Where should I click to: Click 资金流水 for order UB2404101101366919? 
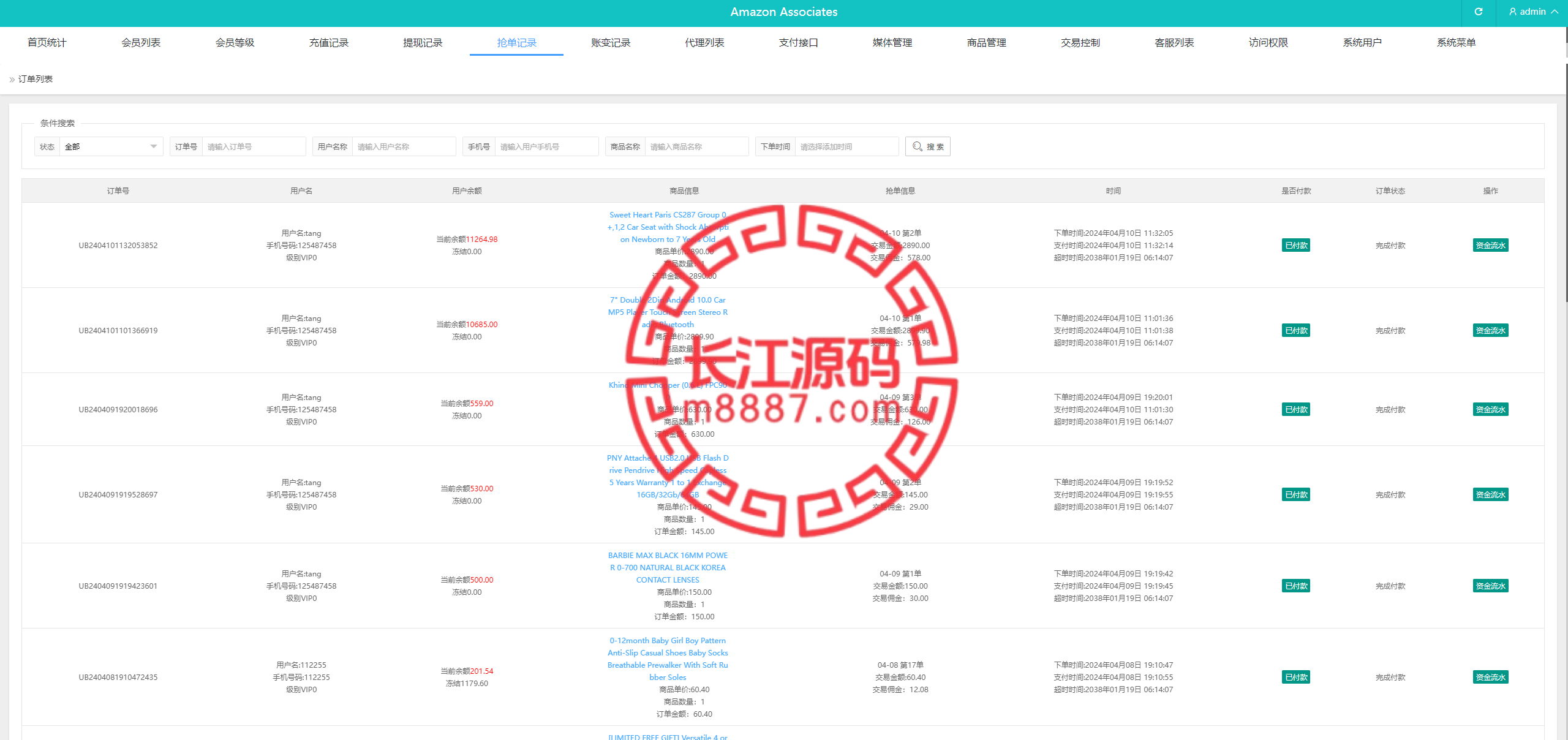click(x=1490, y=330)
